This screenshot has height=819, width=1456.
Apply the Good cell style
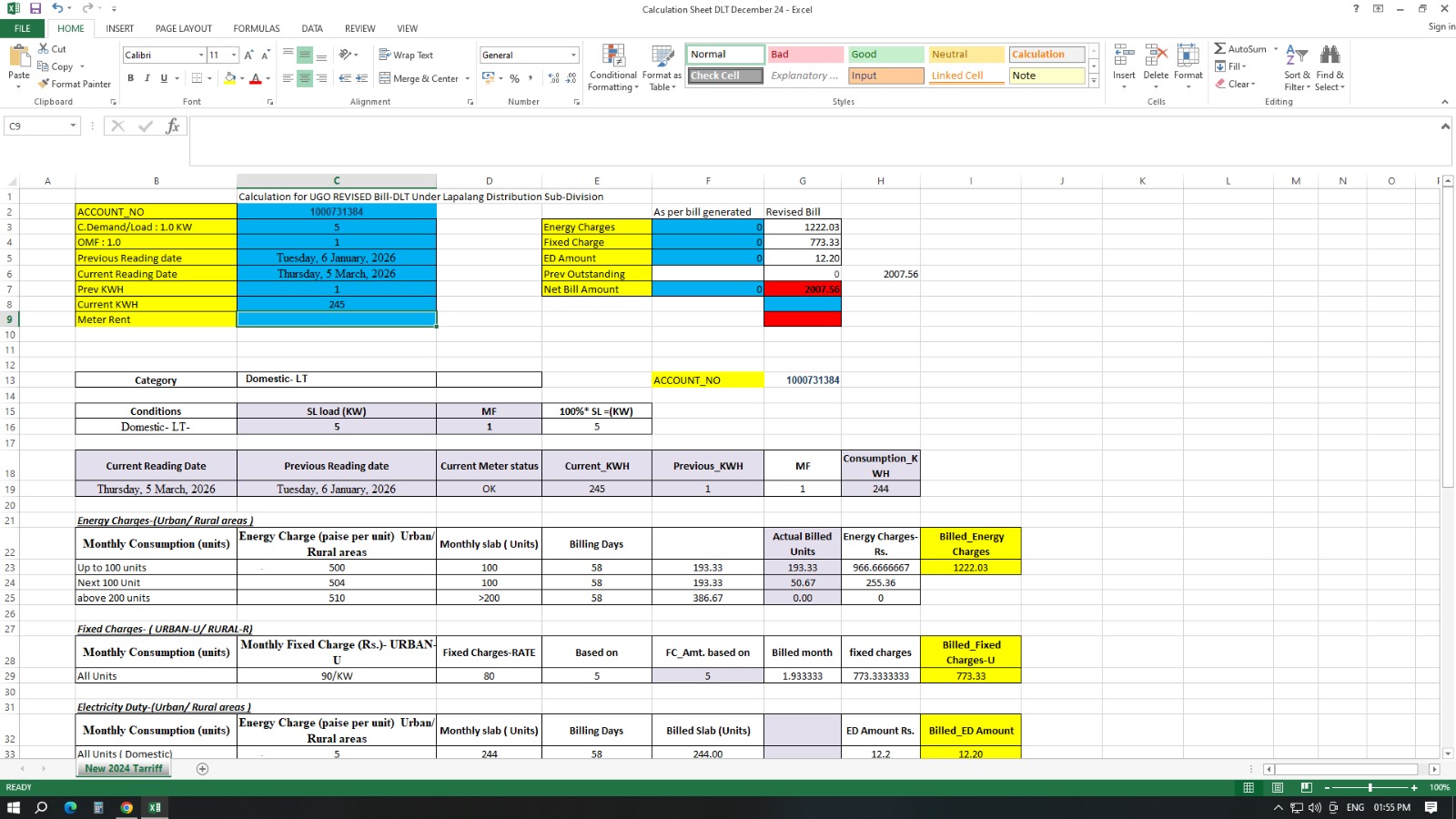pos(885,55)
